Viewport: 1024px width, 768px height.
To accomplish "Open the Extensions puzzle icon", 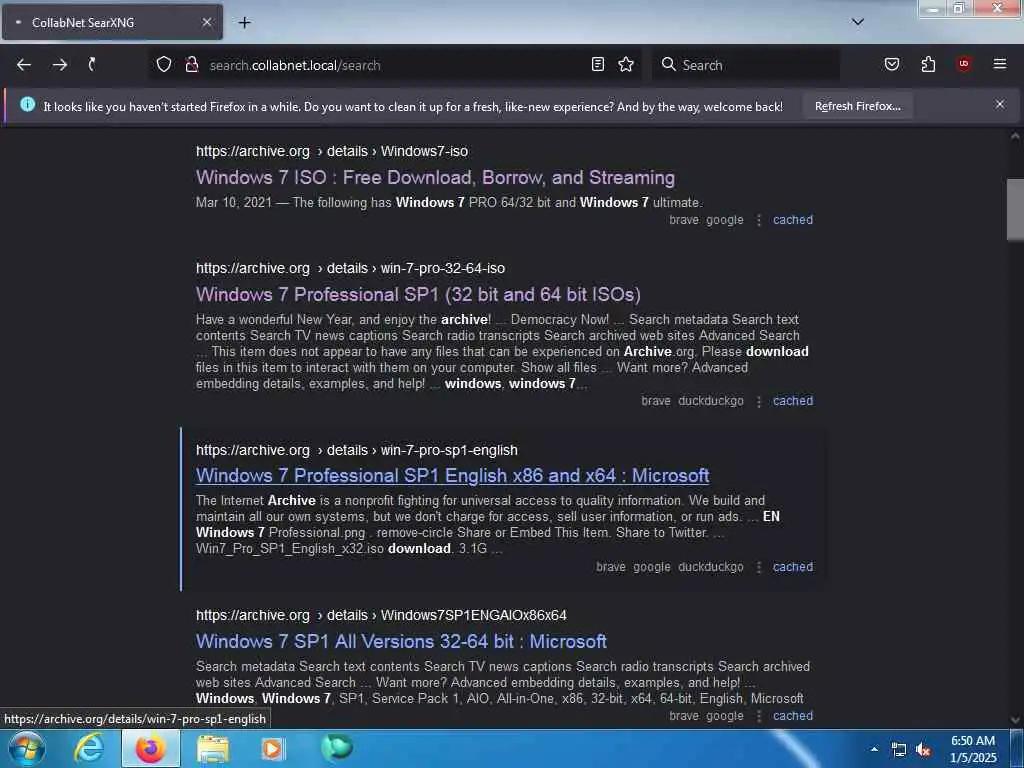I will click(928, 64).
